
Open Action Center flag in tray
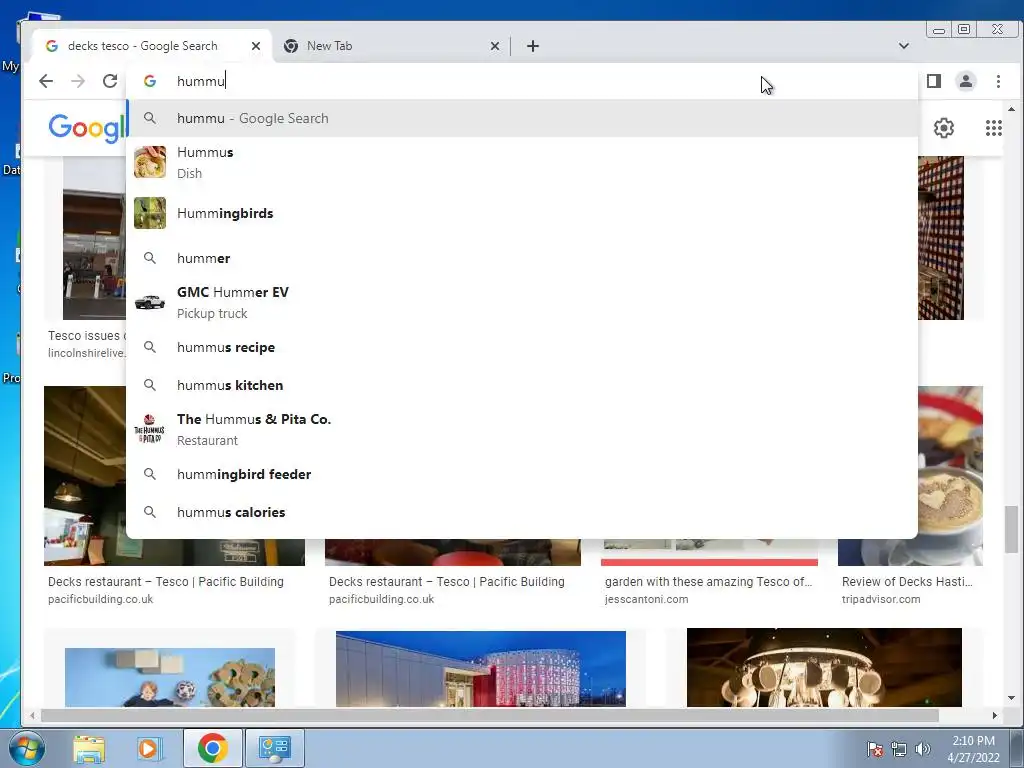pyautogui.click(x=875, y=749)
